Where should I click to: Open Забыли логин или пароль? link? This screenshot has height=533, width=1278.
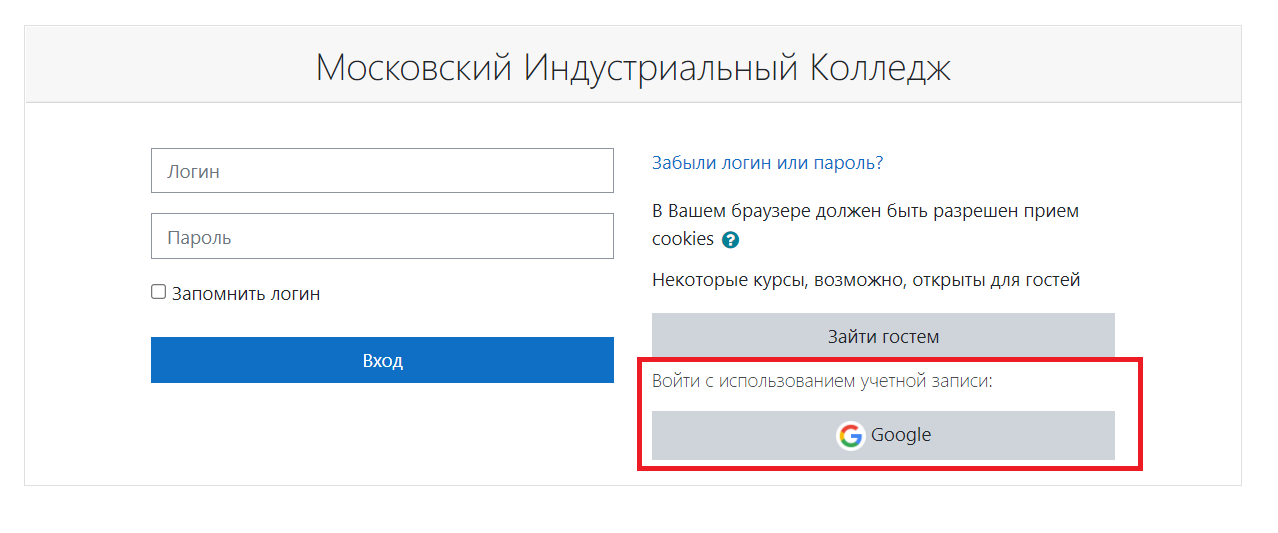768,163
